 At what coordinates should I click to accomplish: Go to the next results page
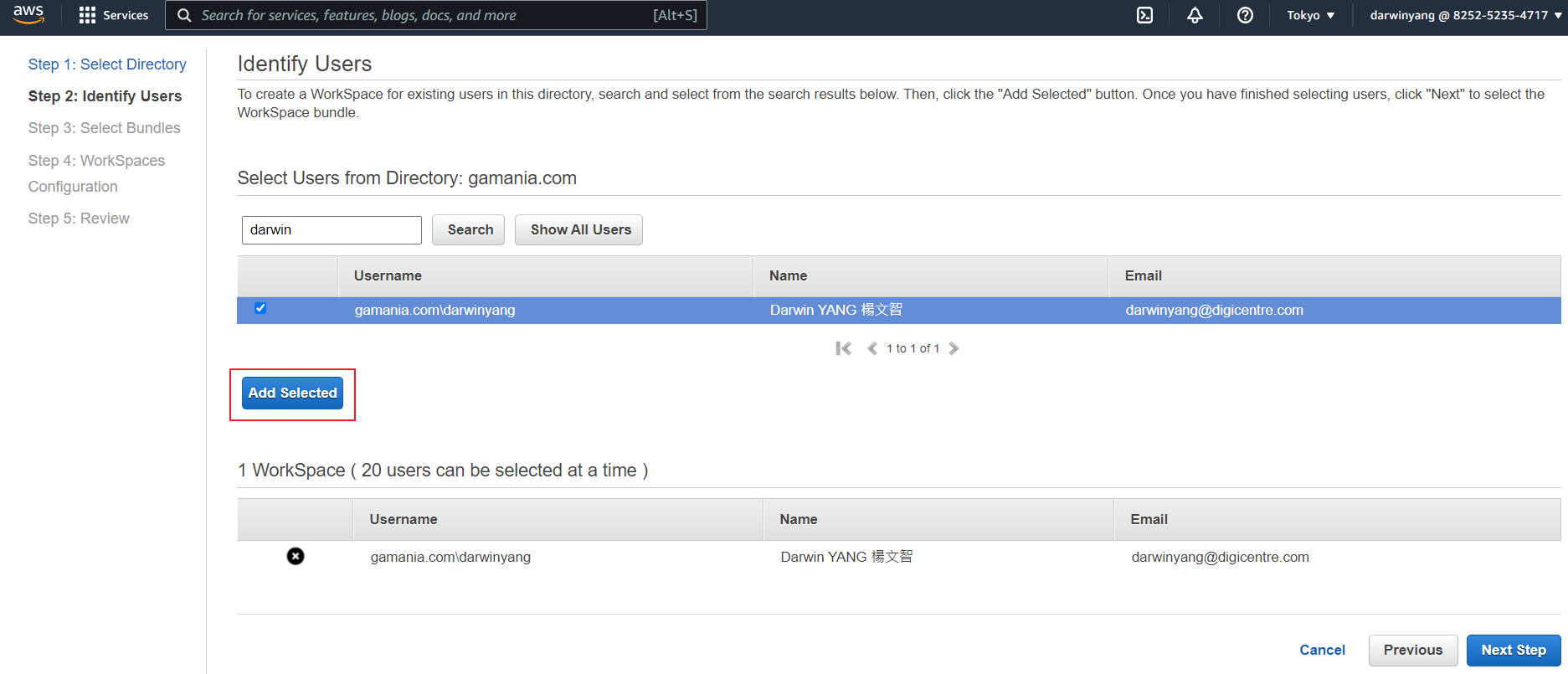tap(954, 348)
